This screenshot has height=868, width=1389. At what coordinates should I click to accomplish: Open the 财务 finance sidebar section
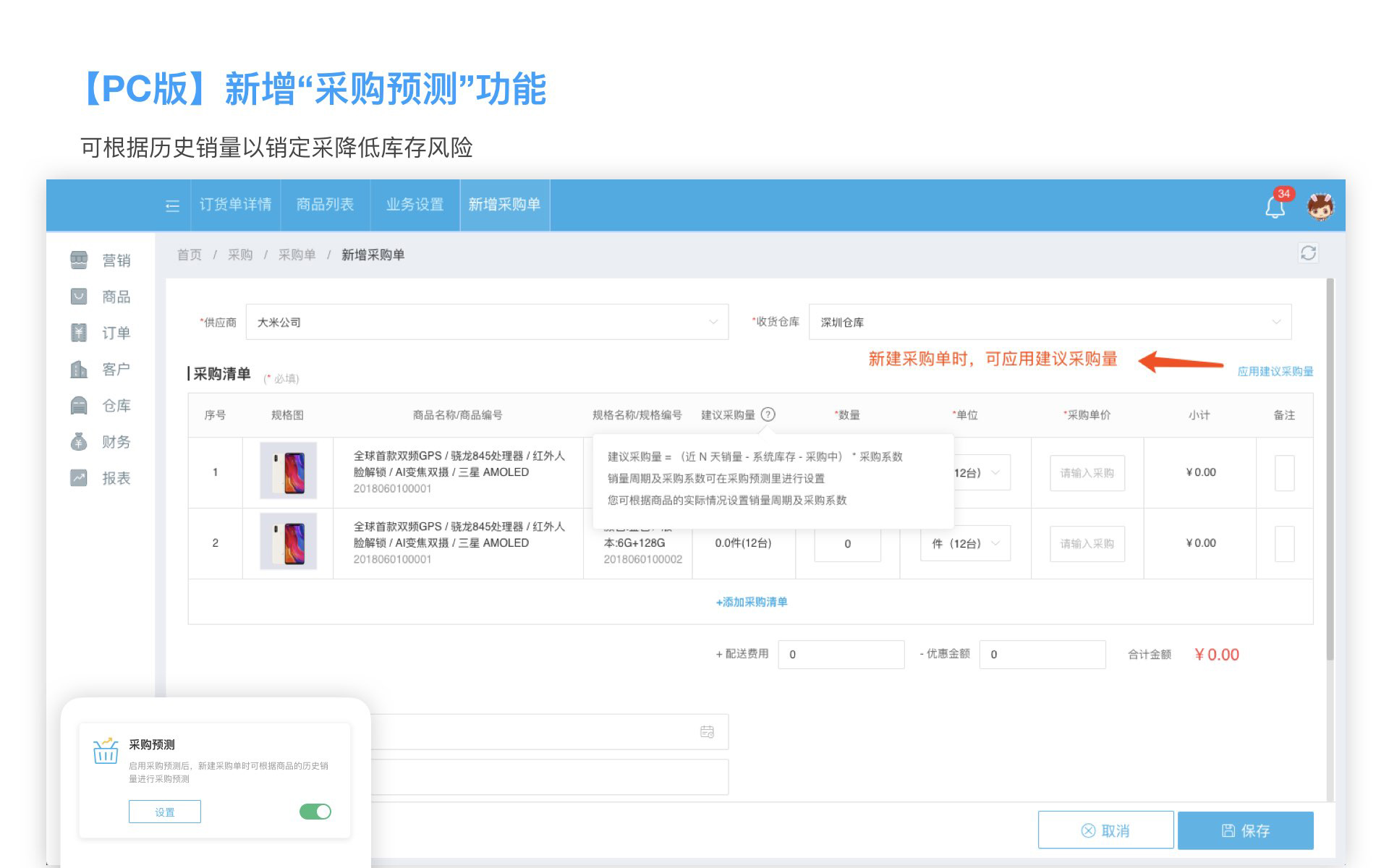click(x=103, y=442)
